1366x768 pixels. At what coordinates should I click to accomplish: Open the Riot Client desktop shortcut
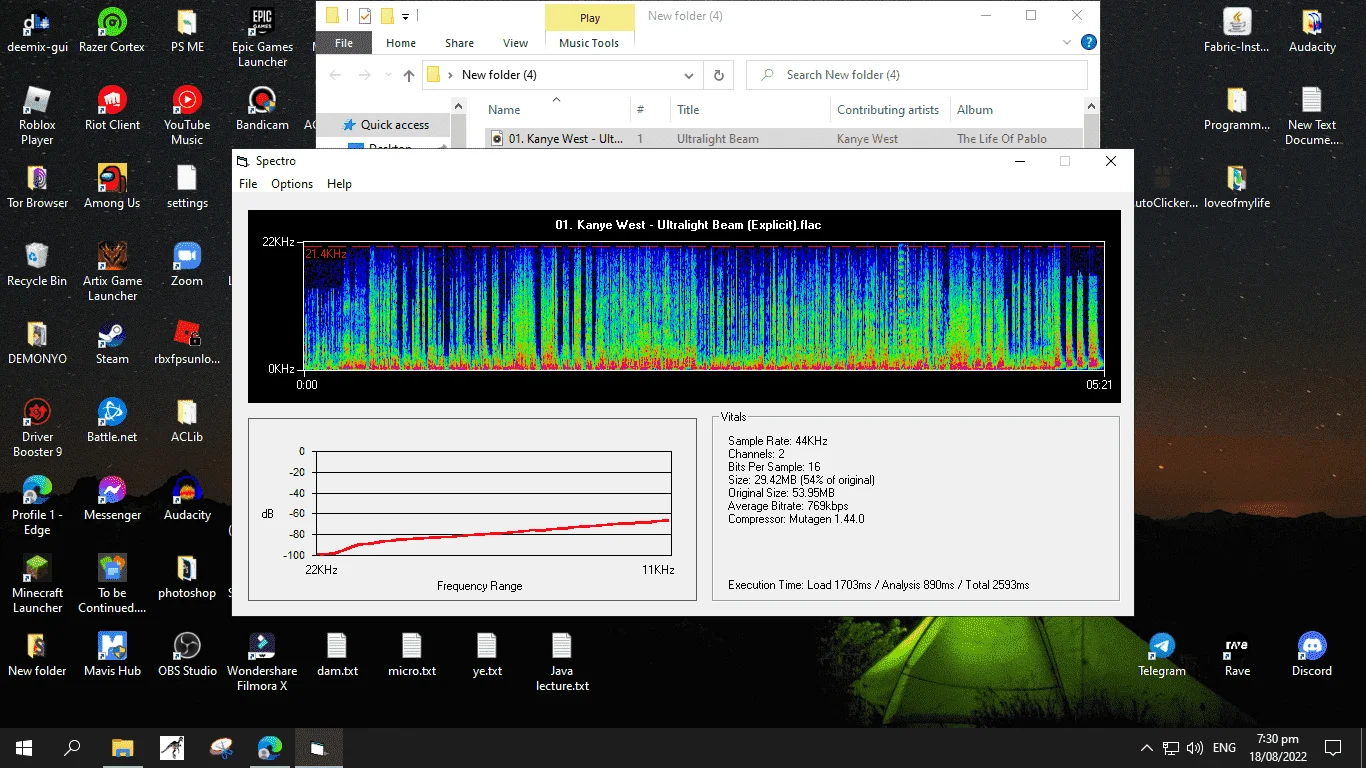pyautogui.click(x=112, y=108)
